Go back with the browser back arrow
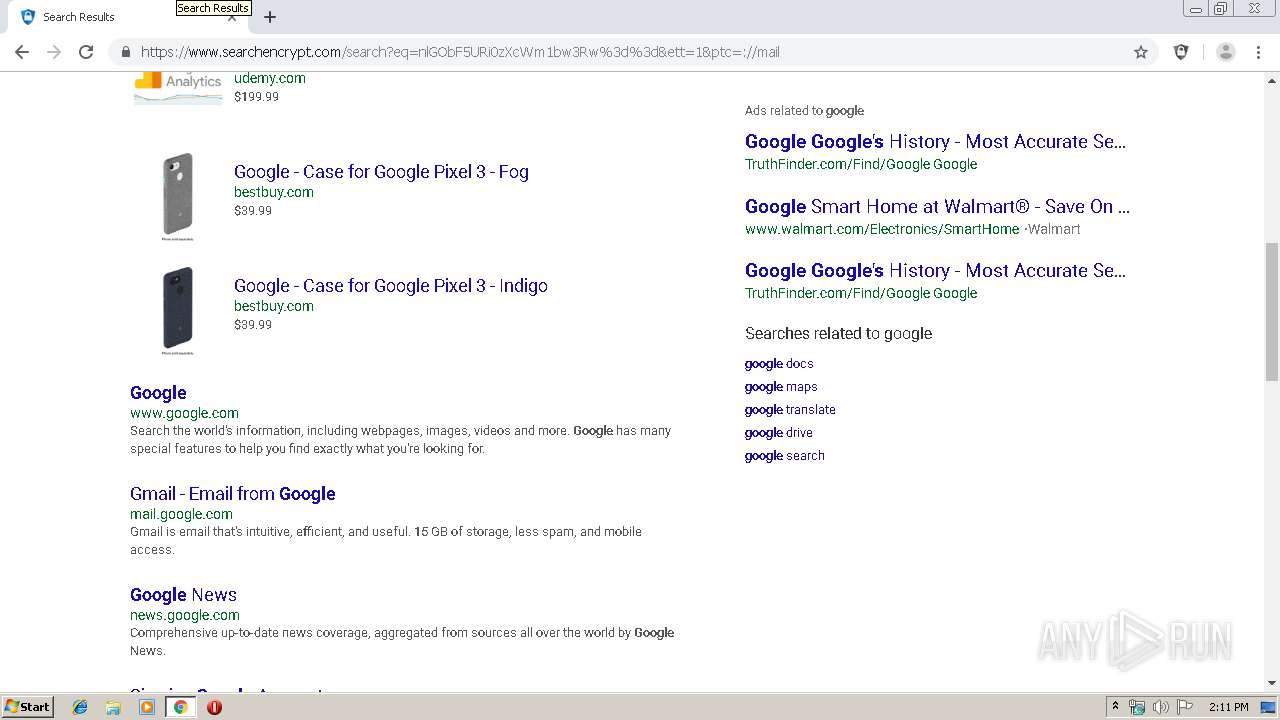Screen dimensions: 1280x720 22,52
